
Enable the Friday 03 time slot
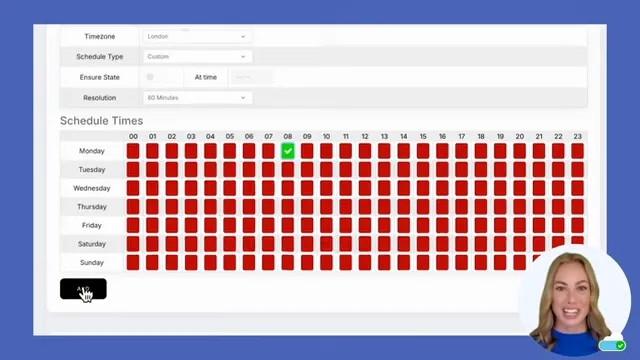point(191,225)
